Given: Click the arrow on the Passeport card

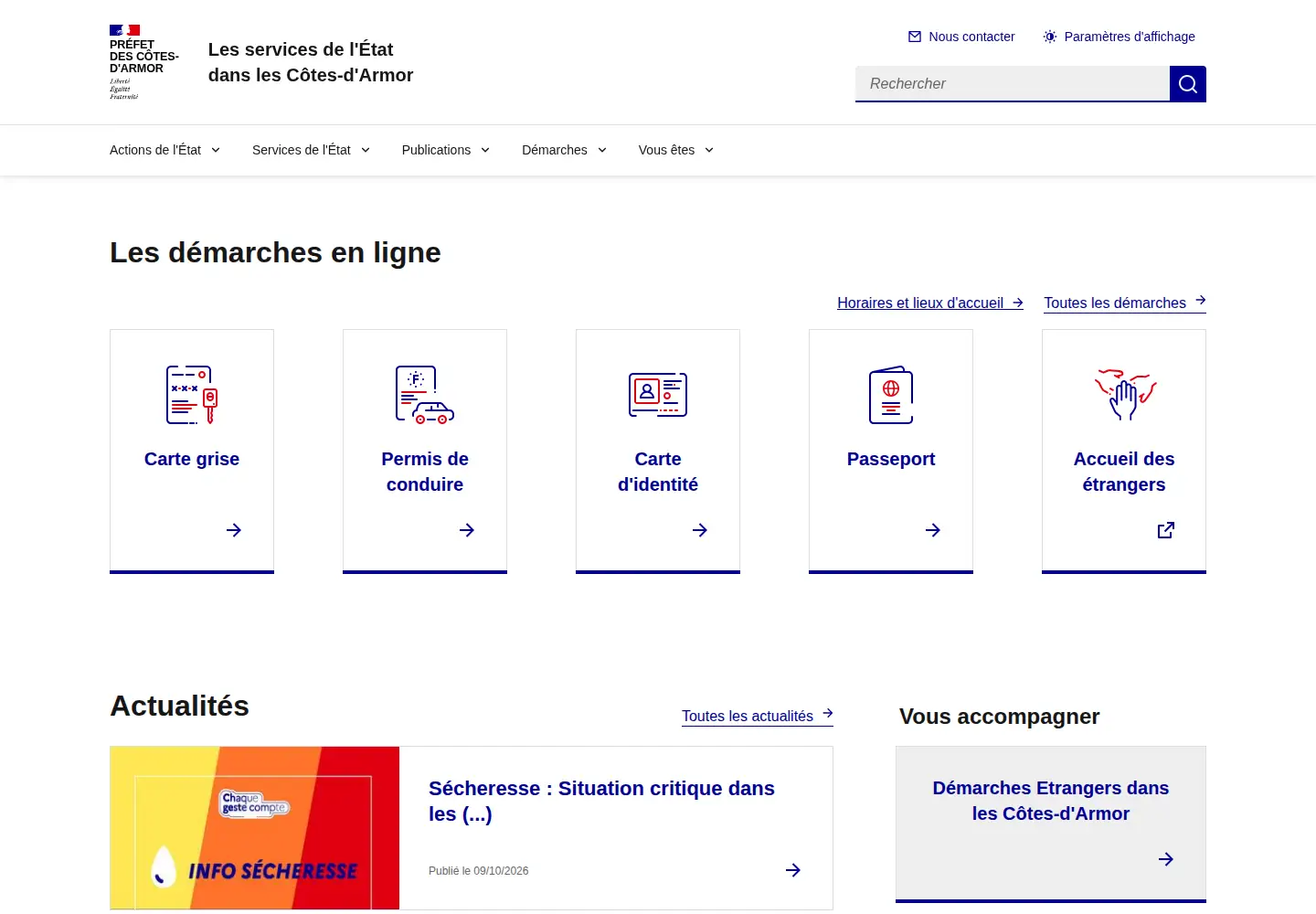Looking at the screenshot, I should pos(933,530).
